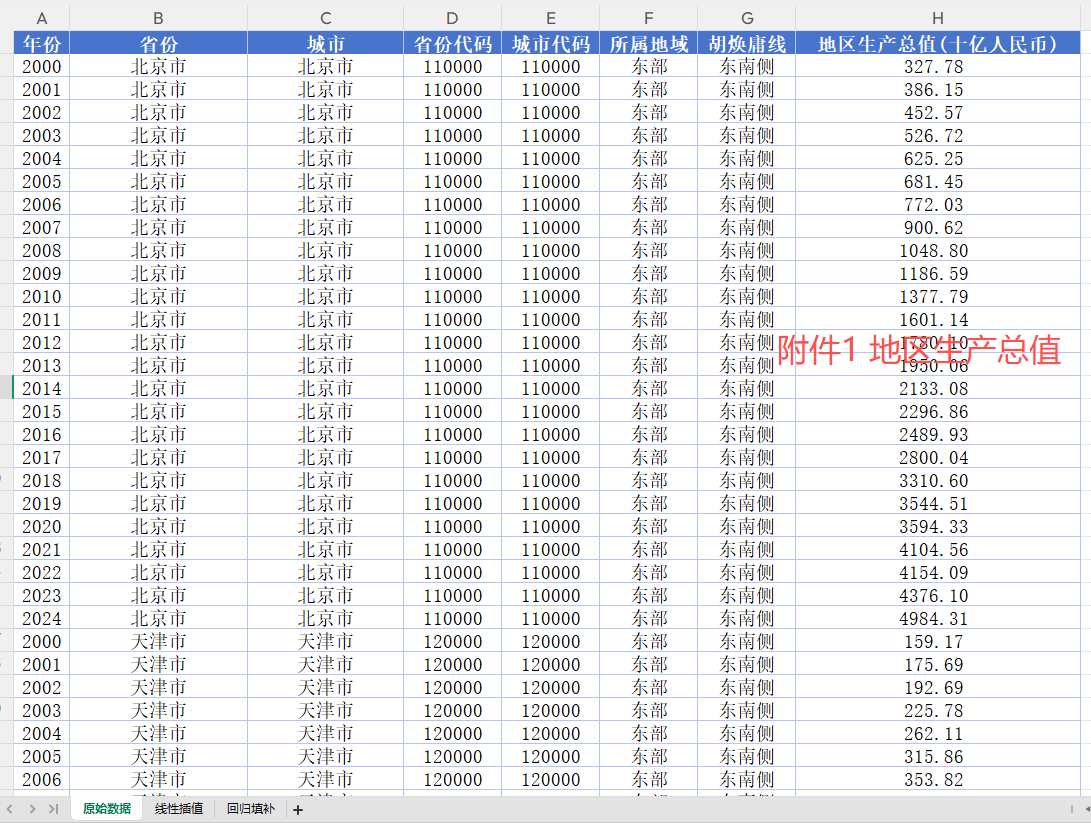The height and width of the screenshot is (823, 1091).
Task: Open the 回归填补 sheet tab
Action: [250, 808]
